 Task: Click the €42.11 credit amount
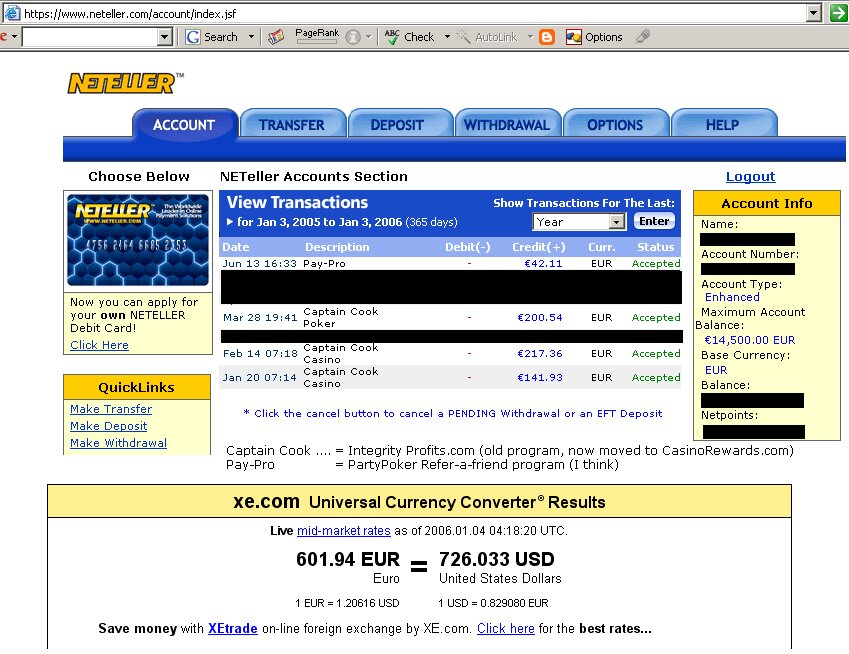coord(543,264)
